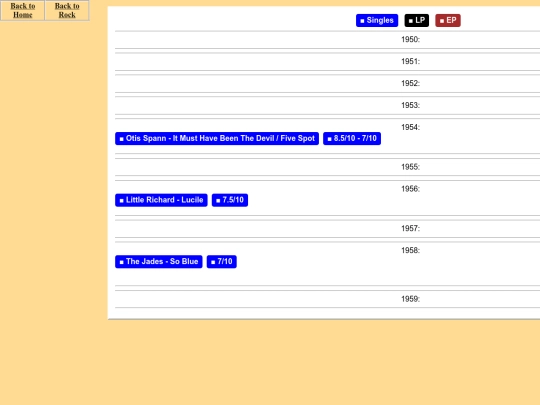Click the 1954: year label

411,127
